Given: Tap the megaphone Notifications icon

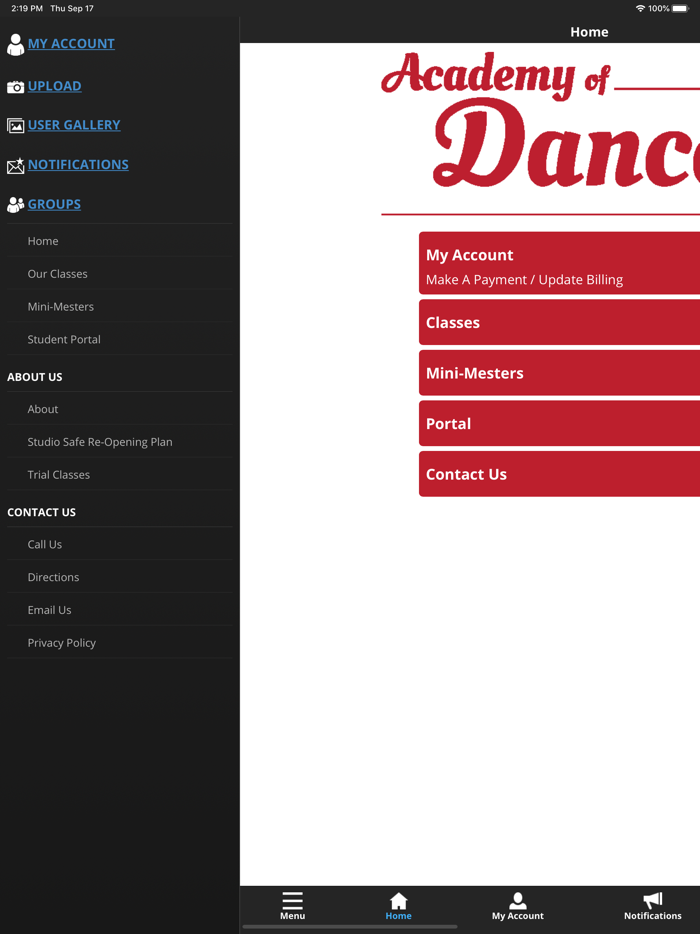Looking at the screenshot, I should coord(653,901).
